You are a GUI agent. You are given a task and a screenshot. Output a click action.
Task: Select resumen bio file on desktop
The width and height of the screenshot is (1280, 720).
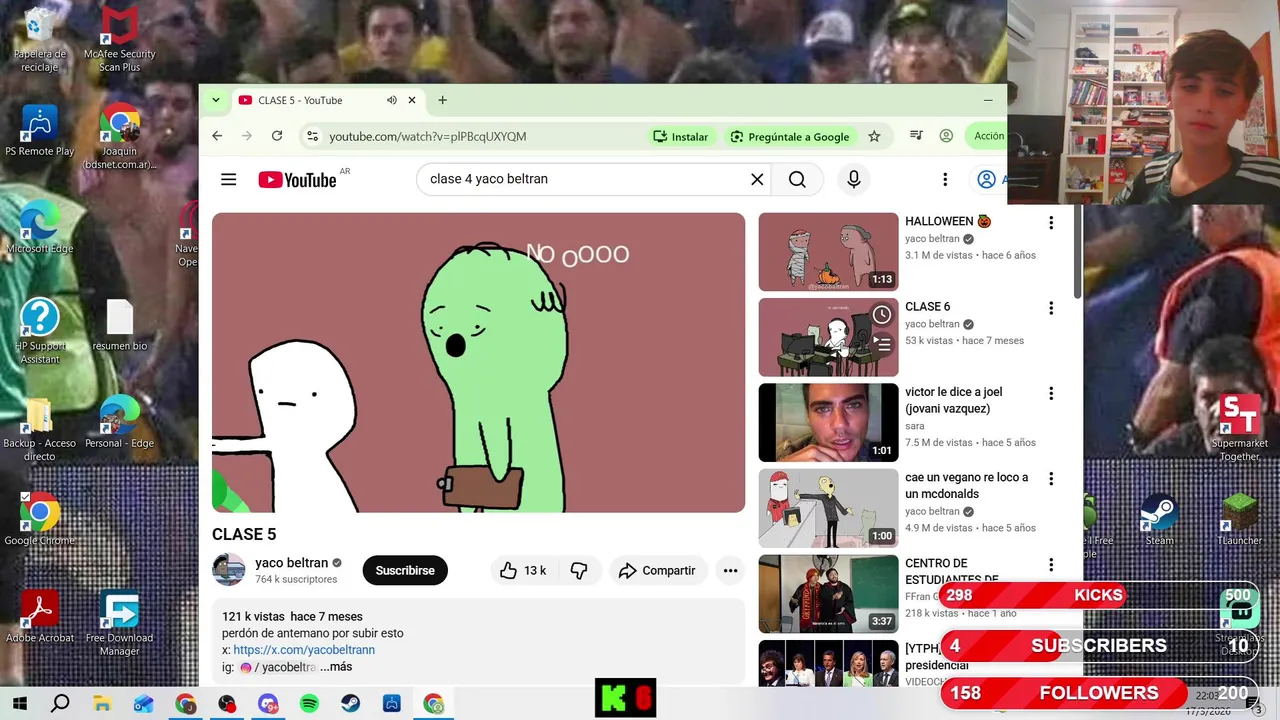120,326
